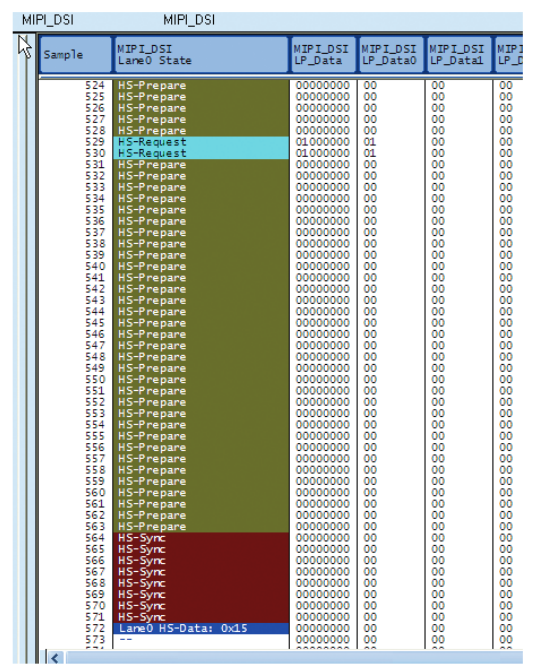This screenshot has height=672, width=543.
Task: Click sample number 545
Action: 95,323
